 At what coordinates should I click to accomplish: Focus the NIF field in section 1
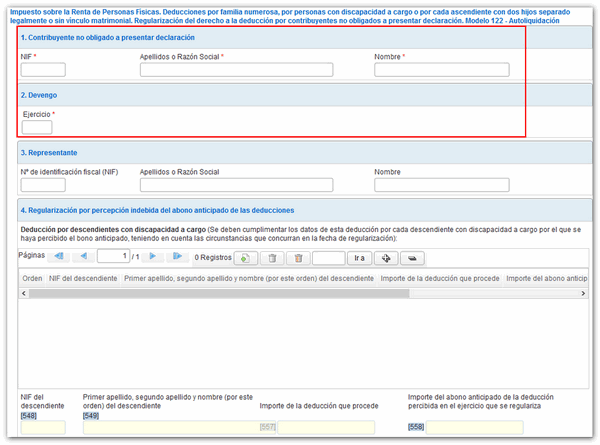(x=43, y=70)
